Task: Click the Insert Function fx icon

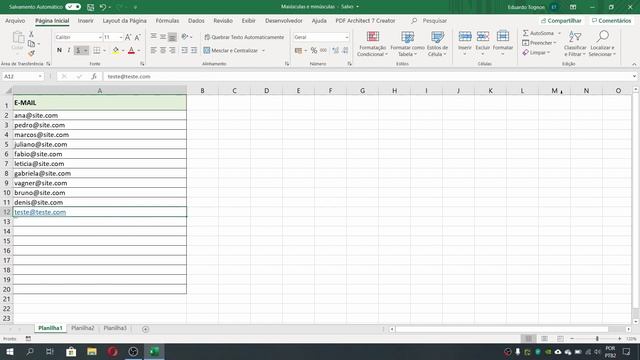Action: [94, 76]
